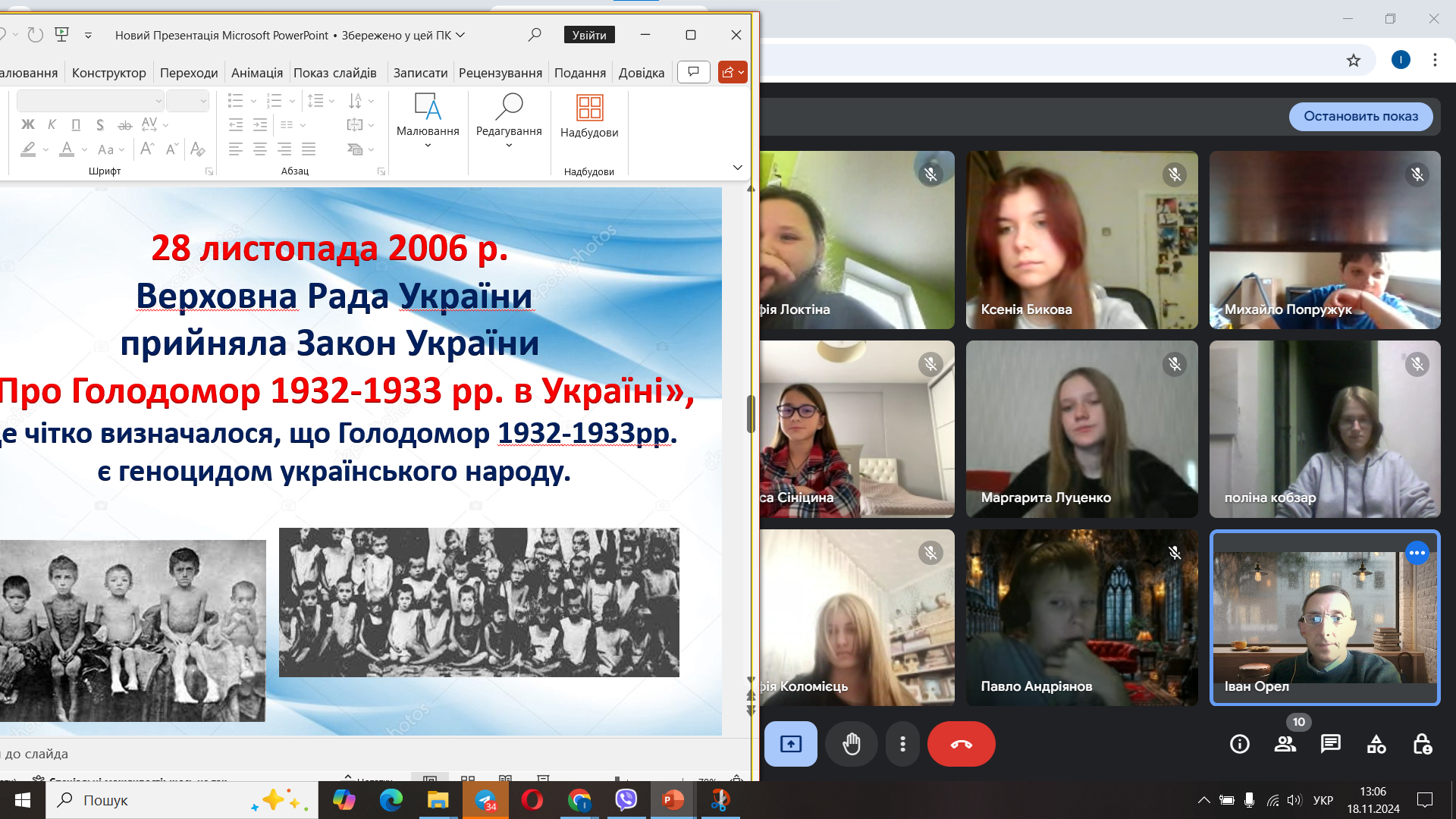
Task: Click the raise hand icon
Action: [x=852, y=744]
